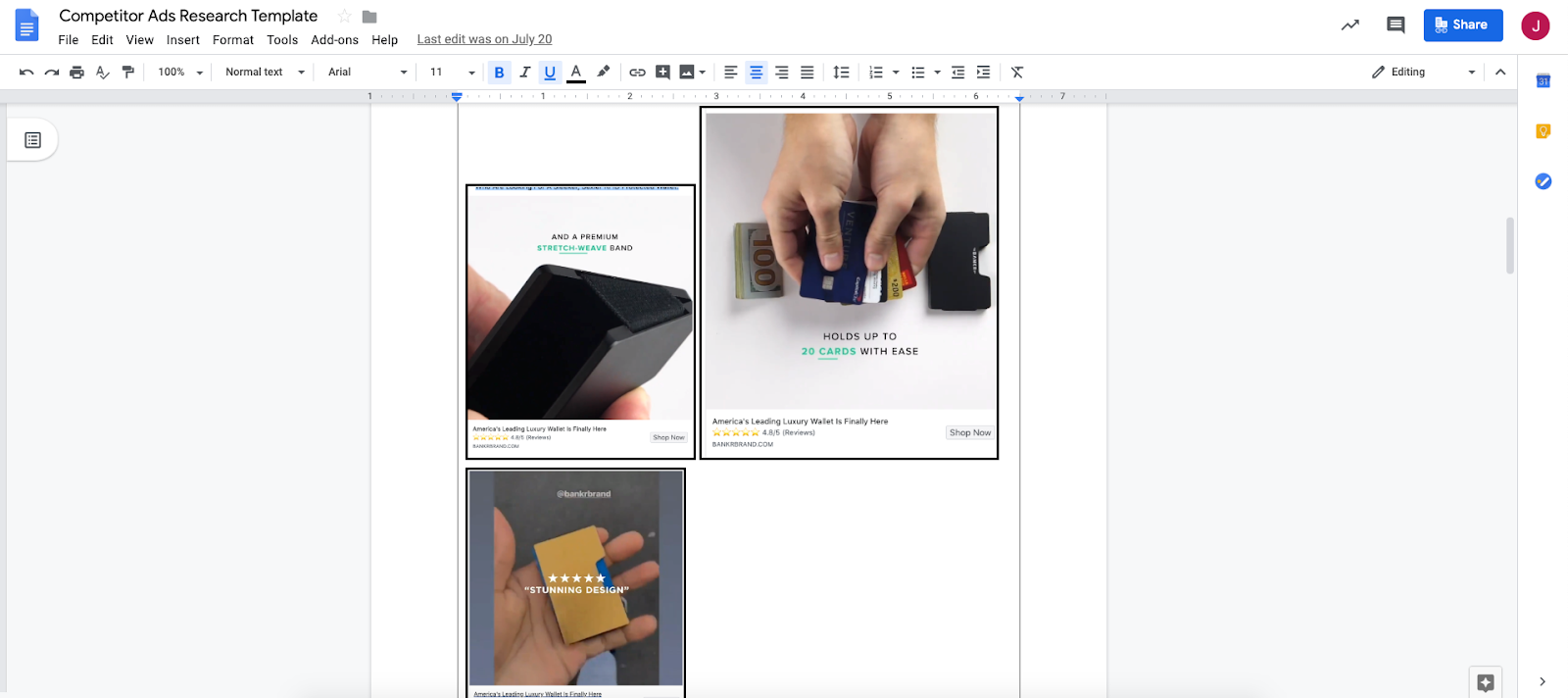The width and height of the screenshot is (1568, 698).
Task: Print the document
Action: pyautogui.click(x=77, y=72)
